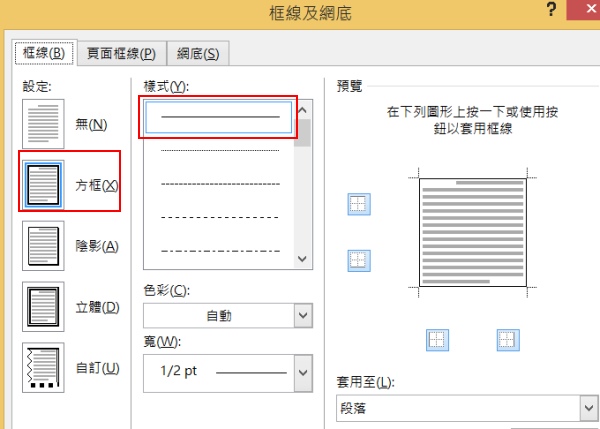Select the dash-dot line style
Viewport: 600px width, 429px height.
coord(220,251)
